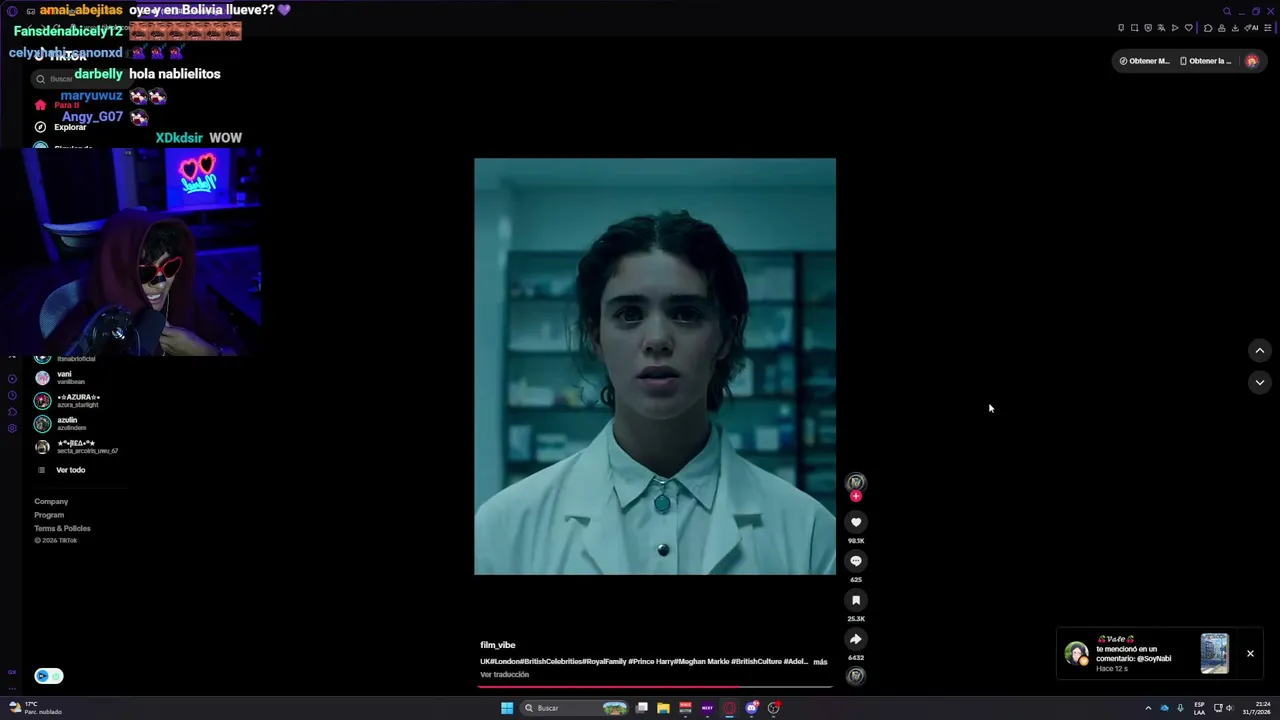
Task: Open the profile avatar in the top-right pill
Action: (1251, 61)
